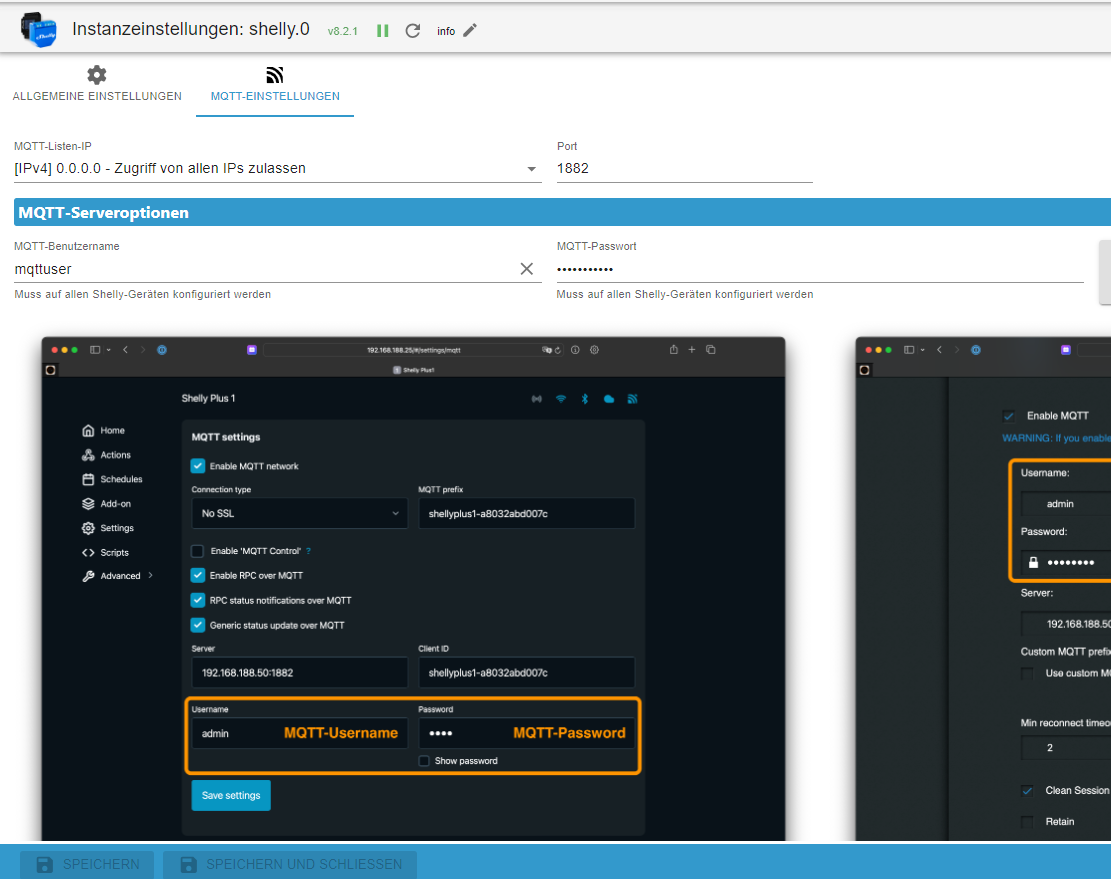This screenshot has height=879, width=1111.
Task: Click tab overview icon in left screenshot
Action: click(711, 349)
